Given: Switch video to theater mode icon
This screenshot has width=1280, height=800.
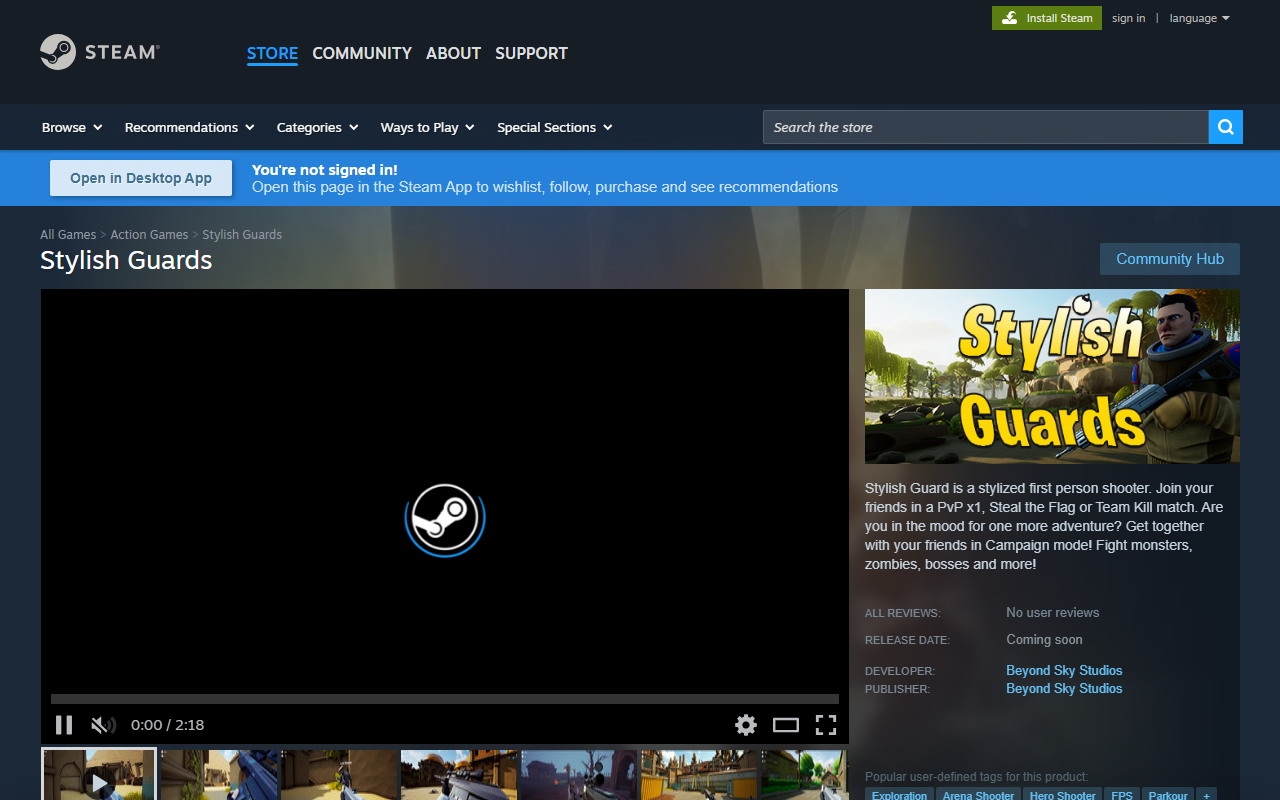Looking at the screenshot, I should [x=786, y=725].
